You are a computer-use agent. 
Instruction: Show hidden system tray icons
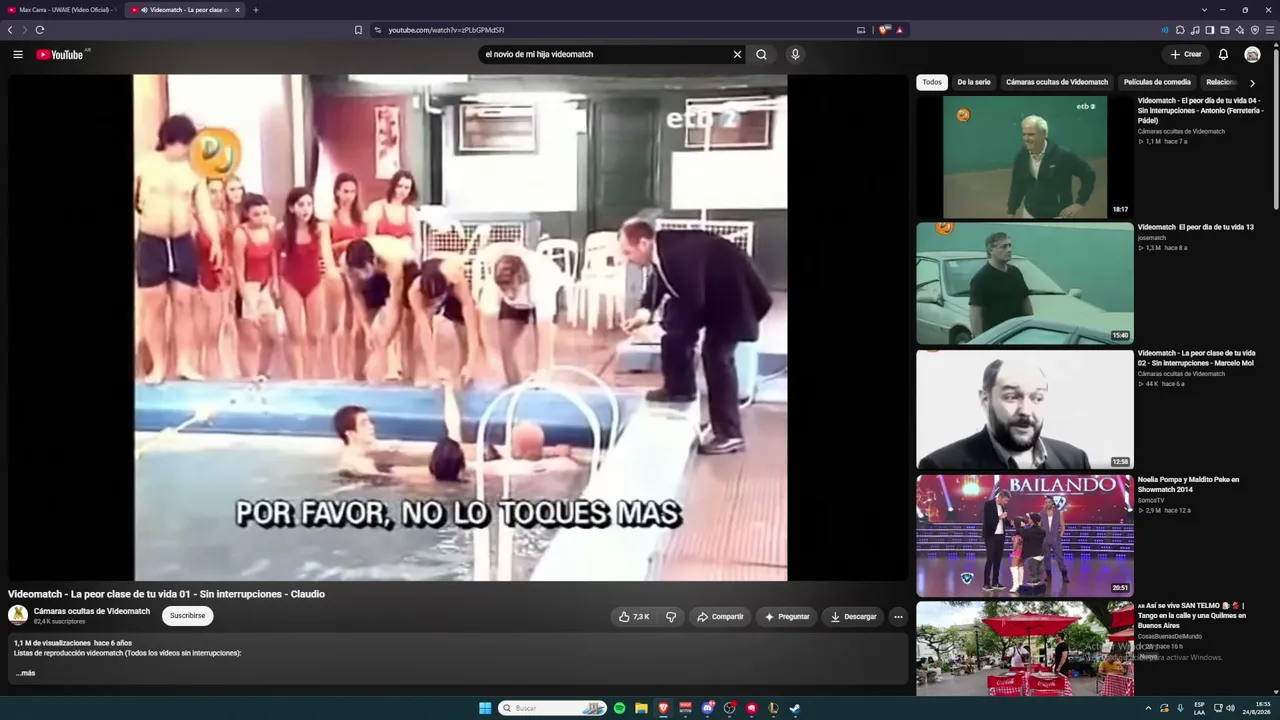1148,708
